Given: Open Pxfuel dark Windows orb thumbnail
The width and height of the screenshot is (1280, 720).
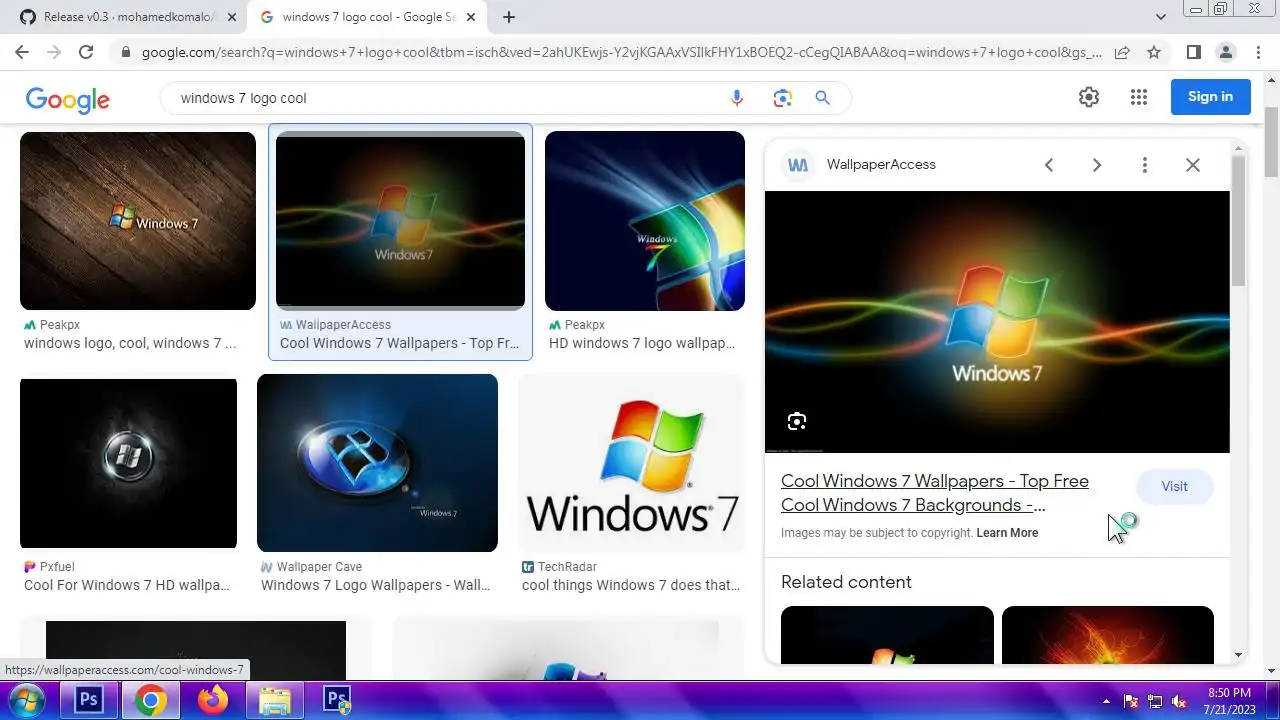Looking at the screenshot, I should click(128, 463).
